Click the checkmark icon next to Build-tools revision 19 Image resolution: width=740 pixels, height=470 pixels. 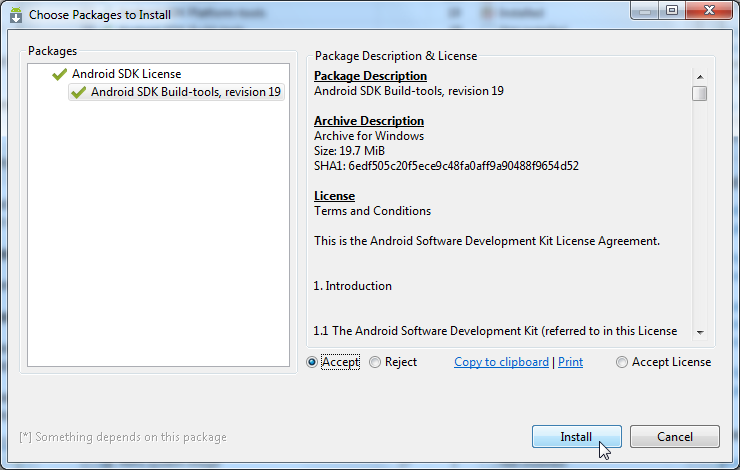(x=78, y=92)
